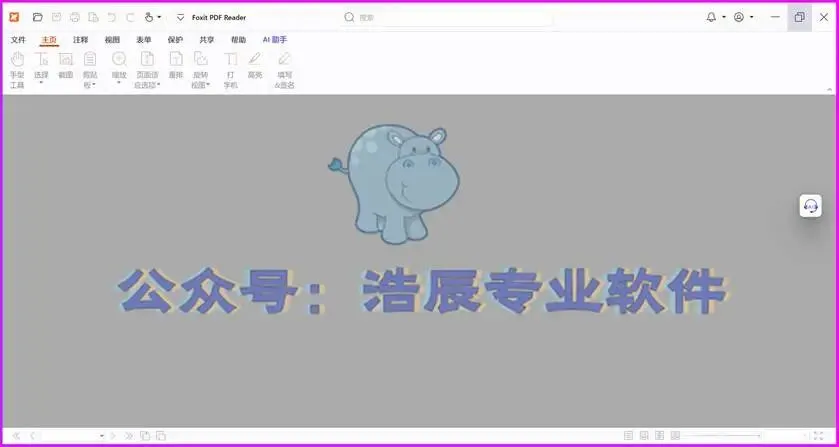Click the save icon in quick access toolbar

click(56, 17)
